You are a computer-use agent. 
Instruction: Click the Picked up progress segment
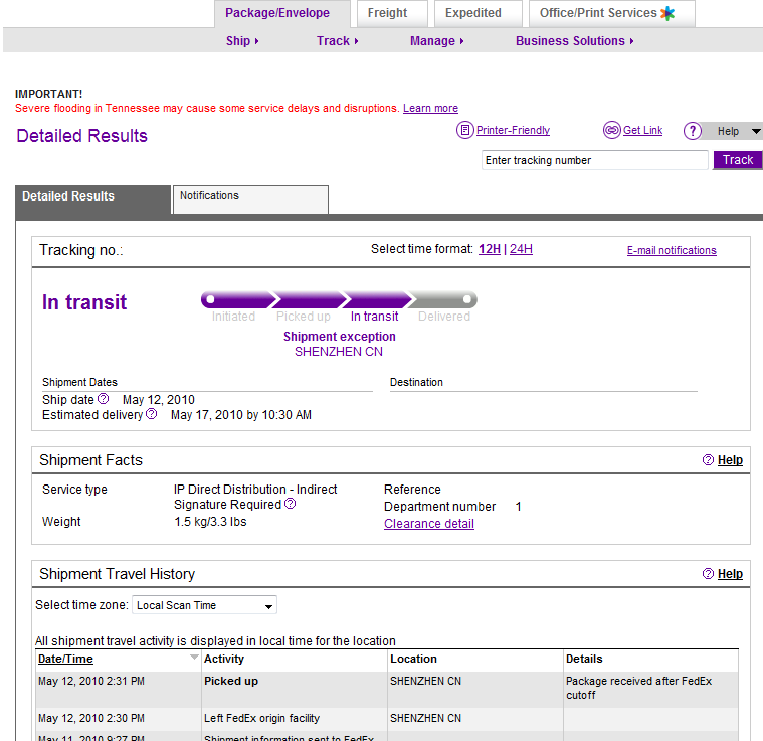[x=308, y=300]
